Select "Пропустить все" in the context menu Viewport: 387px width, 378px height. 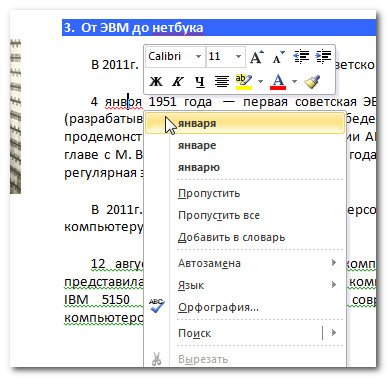coord(245,215)
